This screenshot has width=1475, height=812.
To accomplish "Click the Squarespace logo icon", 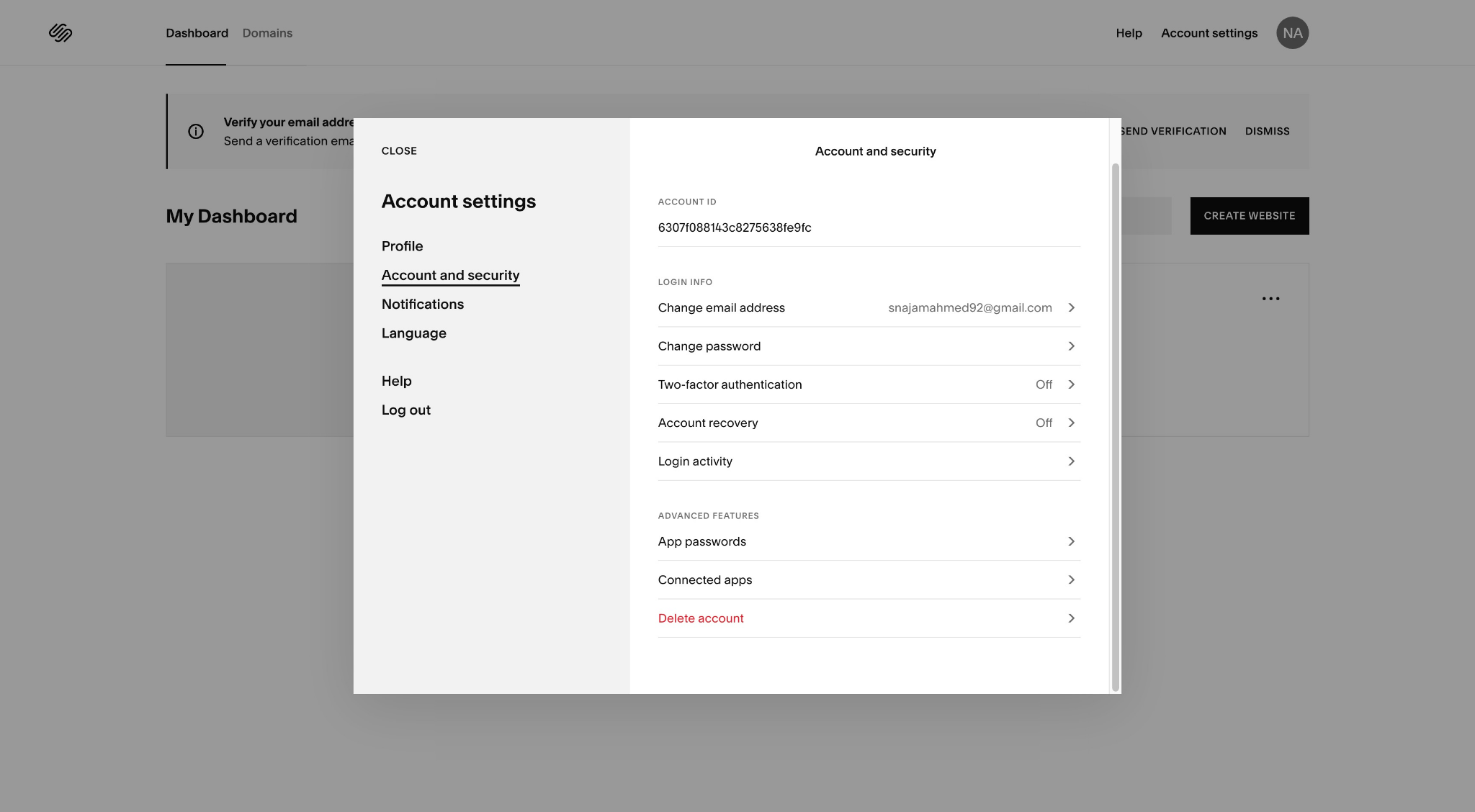I will (x=60, y=33).
